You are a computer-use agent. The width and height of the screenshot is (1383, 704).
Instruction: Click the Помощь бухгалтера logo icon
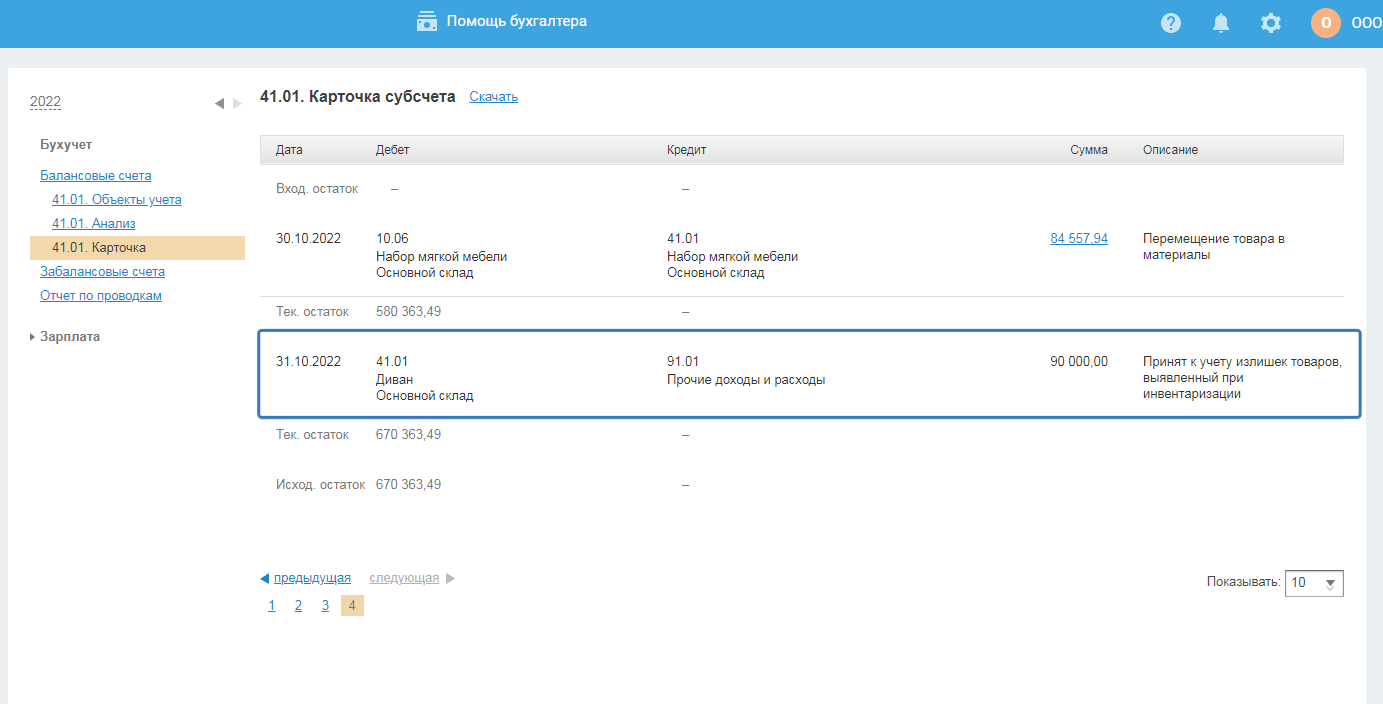coord(427,21)
